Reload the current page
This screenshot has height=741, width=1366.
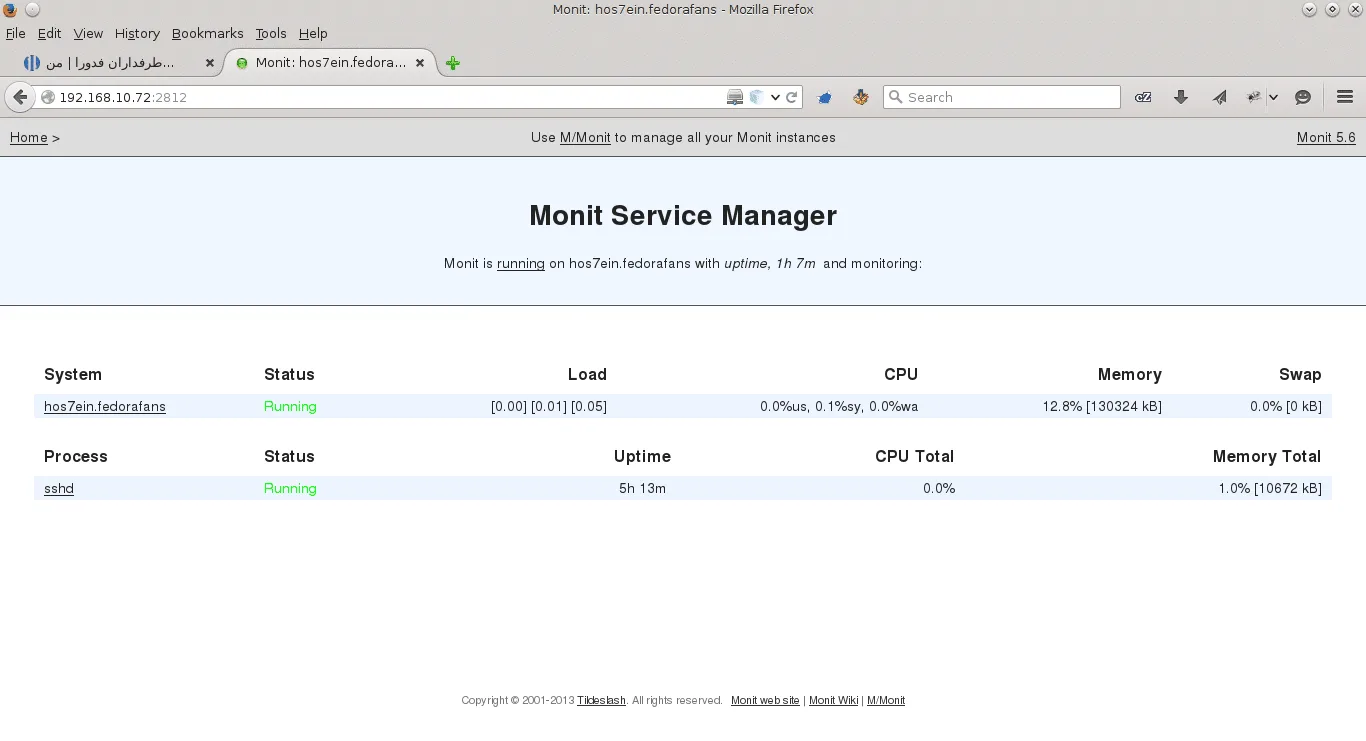coord(790,97)
